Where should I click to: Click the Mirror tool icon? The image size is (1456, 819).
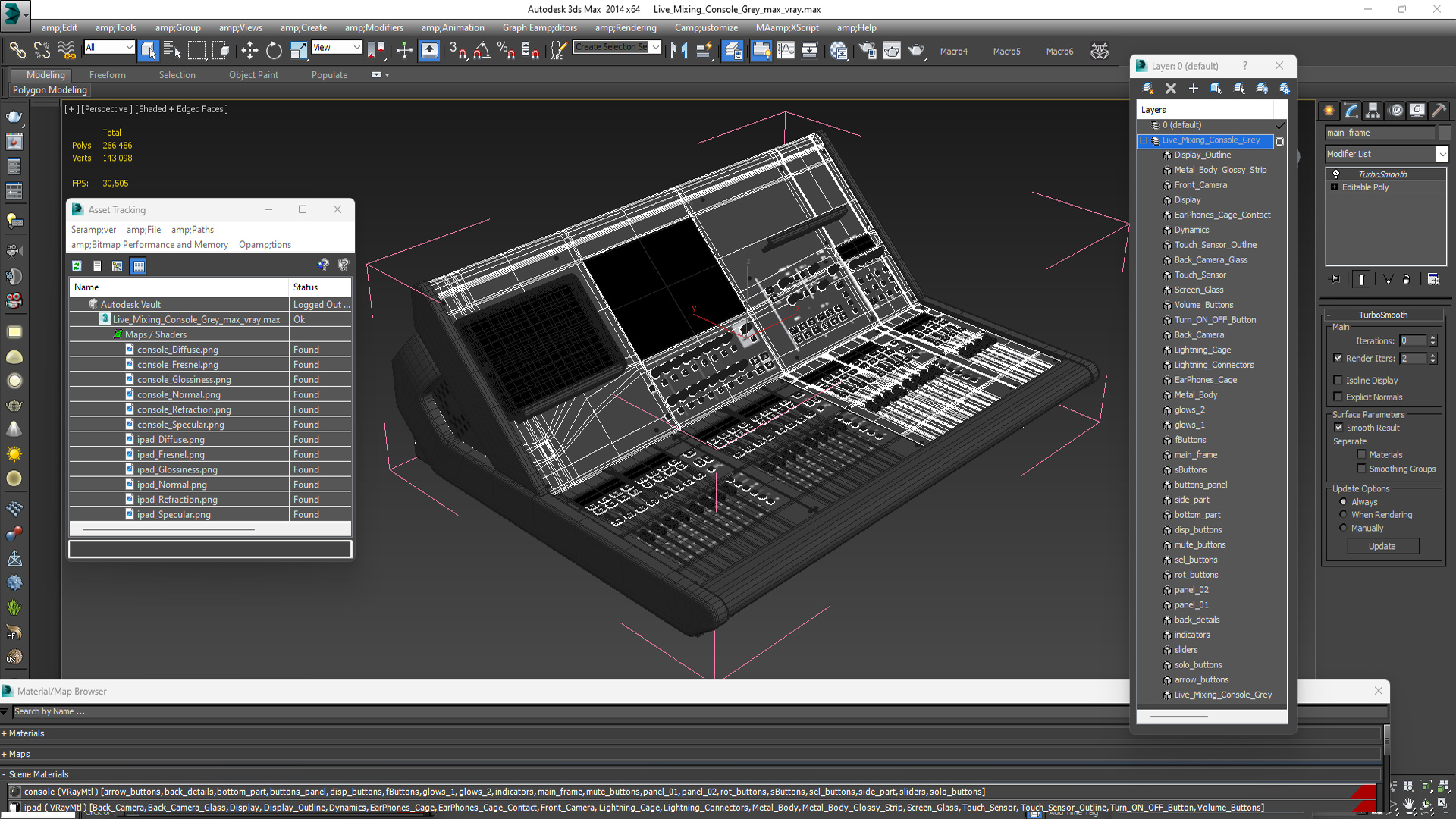tap(679, 51)
